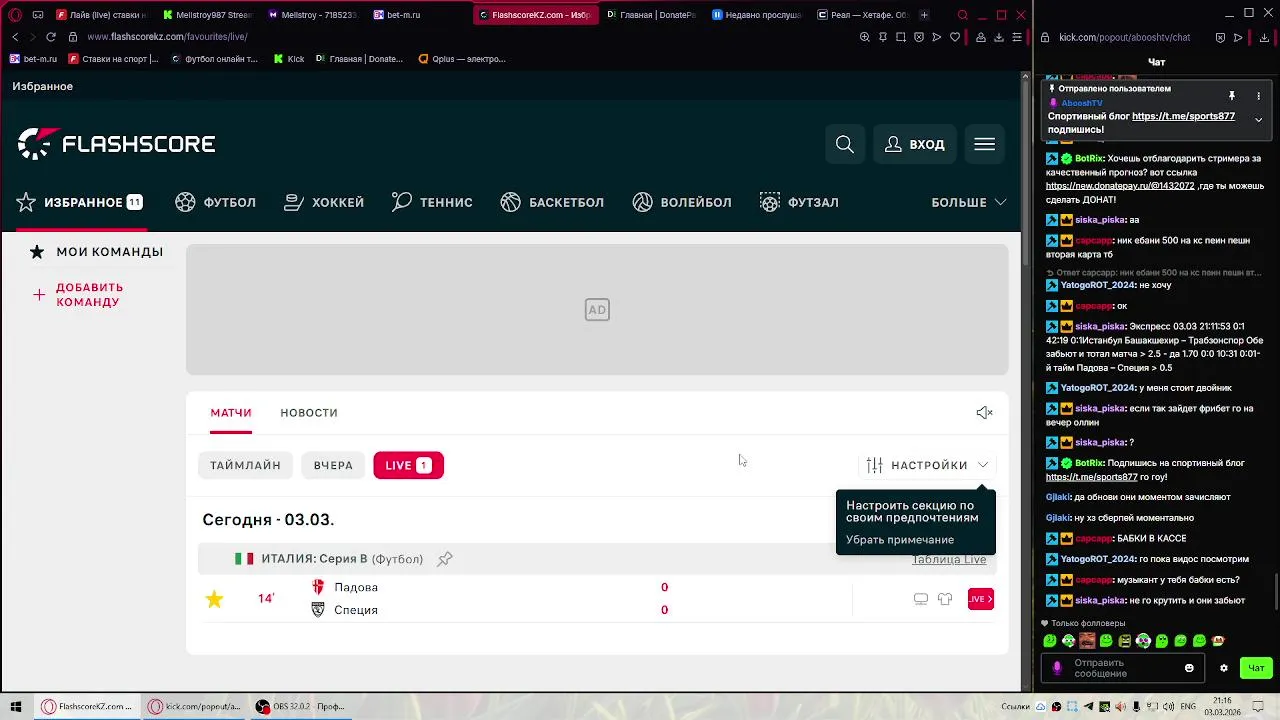
Task: Select the ВЧЕРА filter
Action: tap(333, 465)
